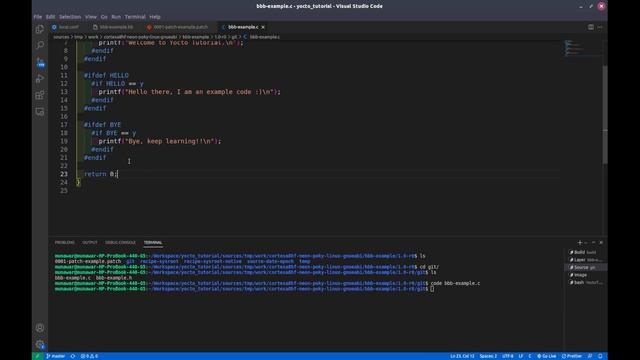Click 'bbb-example.c' at breadcrumb end
Screen dimensions: 640x360
point(264,37)
